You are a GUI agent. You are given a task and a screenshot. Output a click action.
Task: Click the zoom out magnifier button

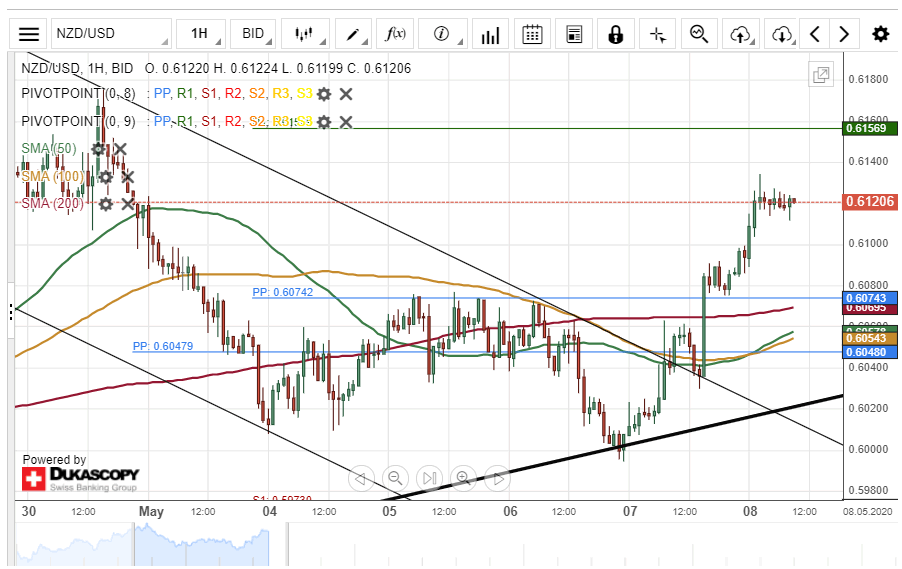(395, 478)
